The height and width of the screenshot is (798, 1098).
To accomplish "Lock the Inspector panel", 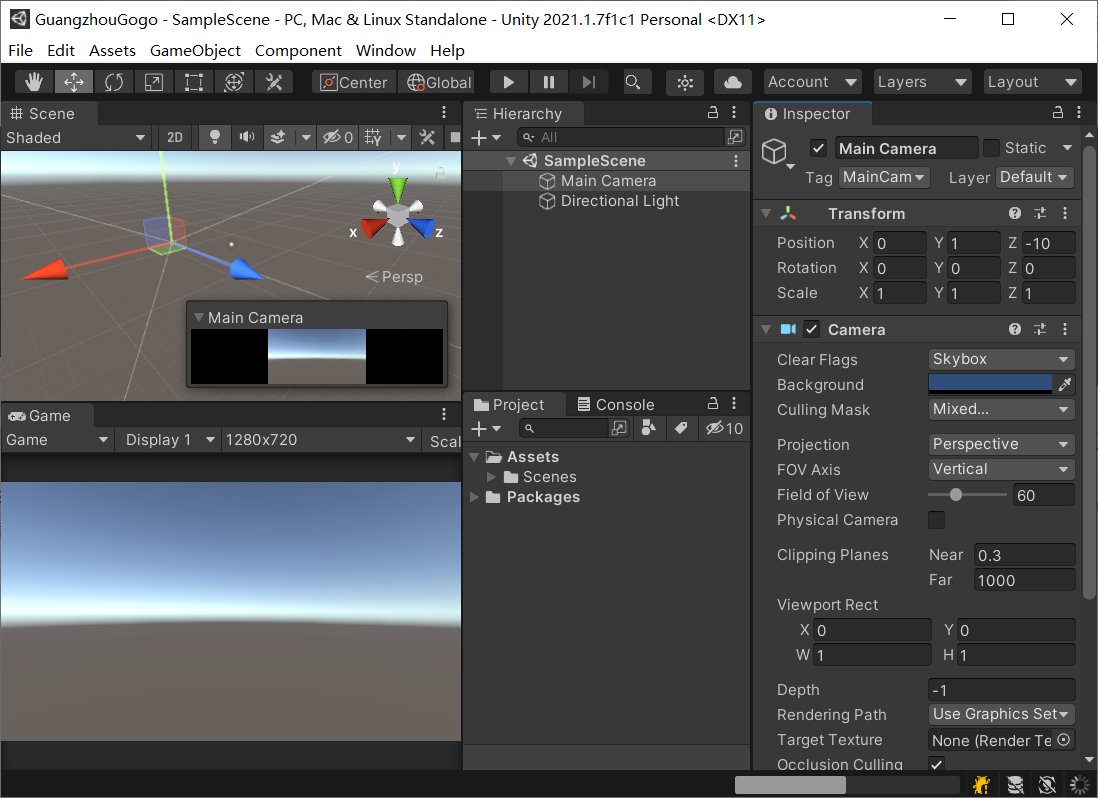I will coord(1058,112).
